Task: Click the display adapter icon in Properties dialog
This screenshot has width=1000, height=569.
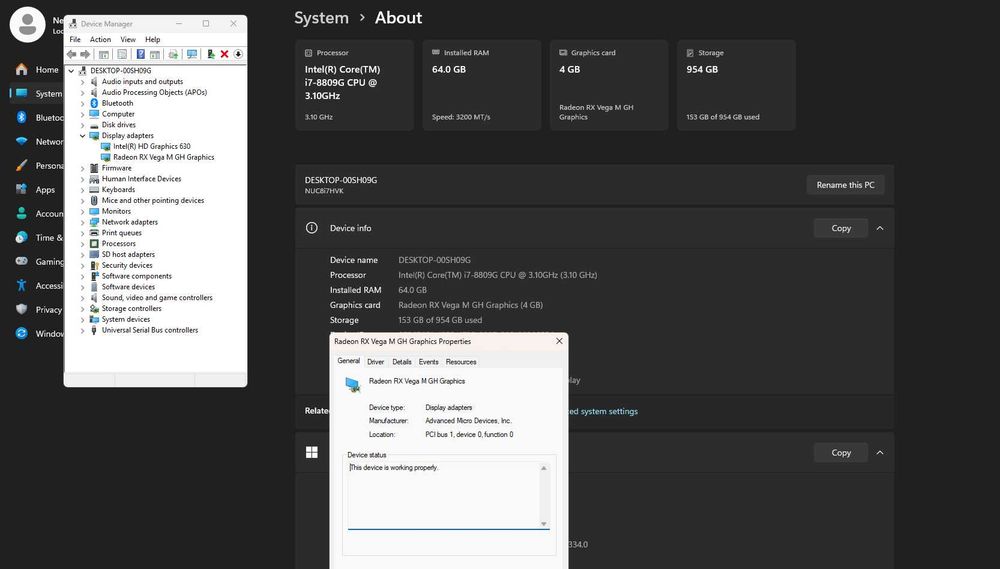Action: click(353, 385)
